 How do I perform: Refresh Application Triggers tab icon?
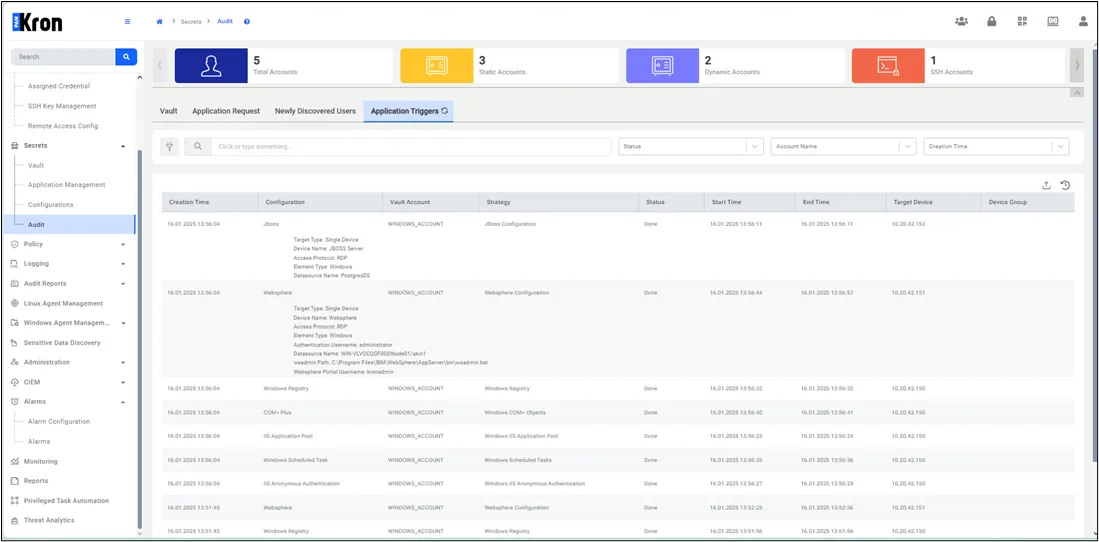click(x=444, y=111)
